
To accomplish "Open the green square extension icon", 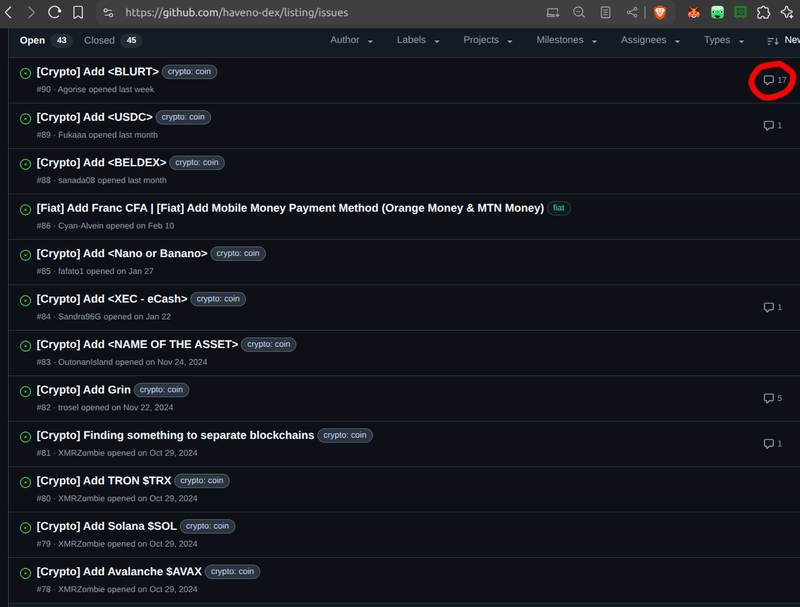I will click(740, 12).
